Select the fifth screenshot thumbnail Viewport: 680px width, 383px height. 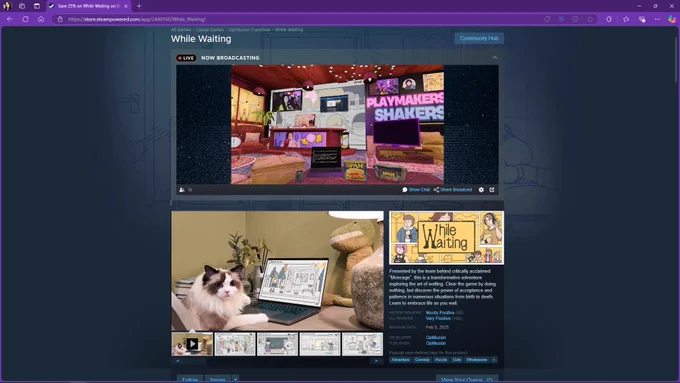click(362, 344)
